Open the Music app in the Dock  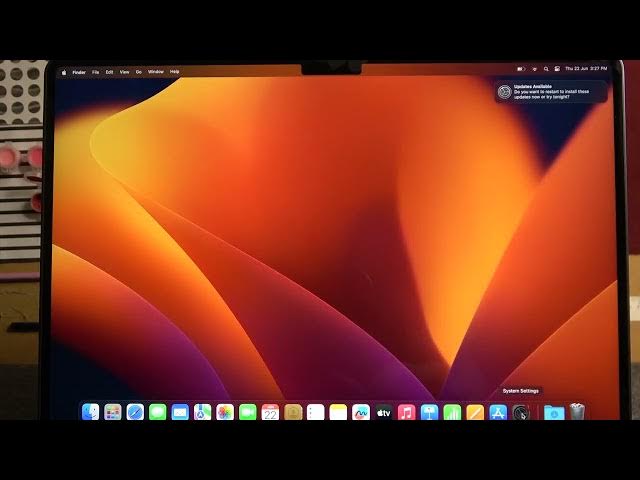407,412
